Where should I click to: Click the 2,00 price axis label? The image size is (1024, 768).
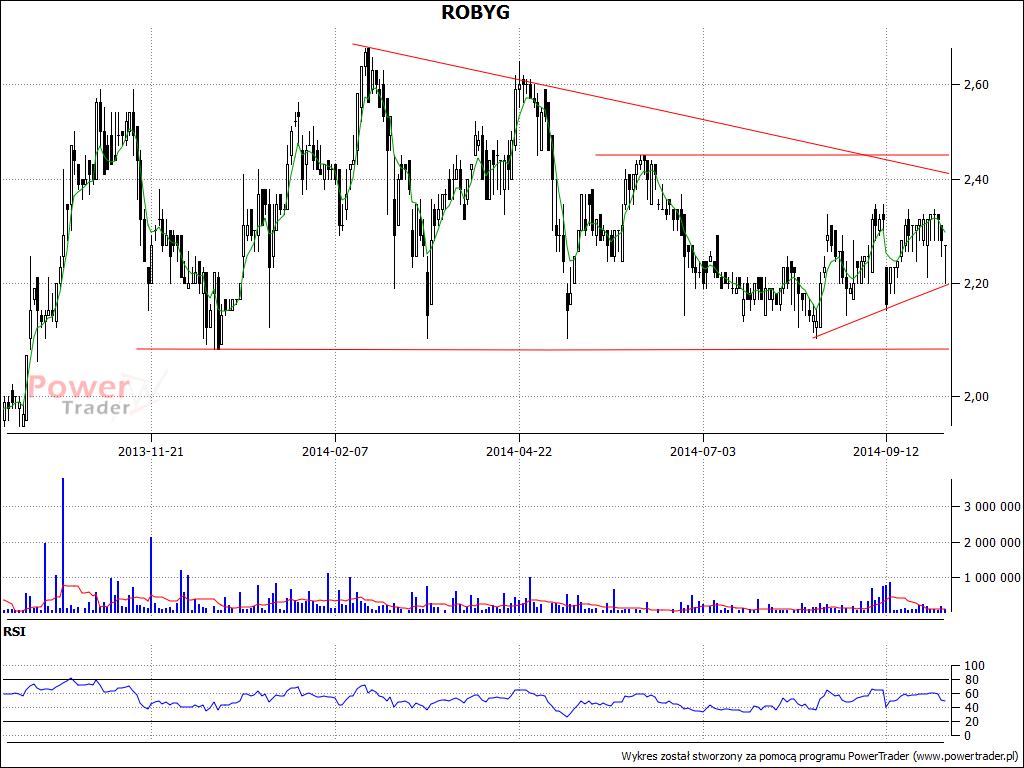(x=976, y=396)
